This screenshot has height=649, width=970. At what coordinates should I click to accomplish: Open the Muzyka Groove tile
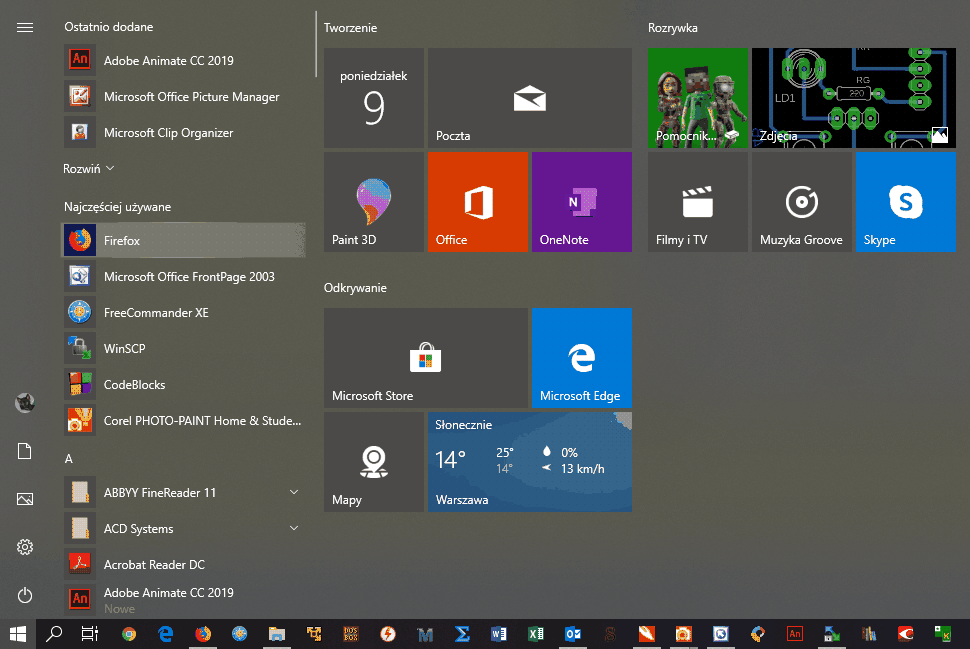801,202
